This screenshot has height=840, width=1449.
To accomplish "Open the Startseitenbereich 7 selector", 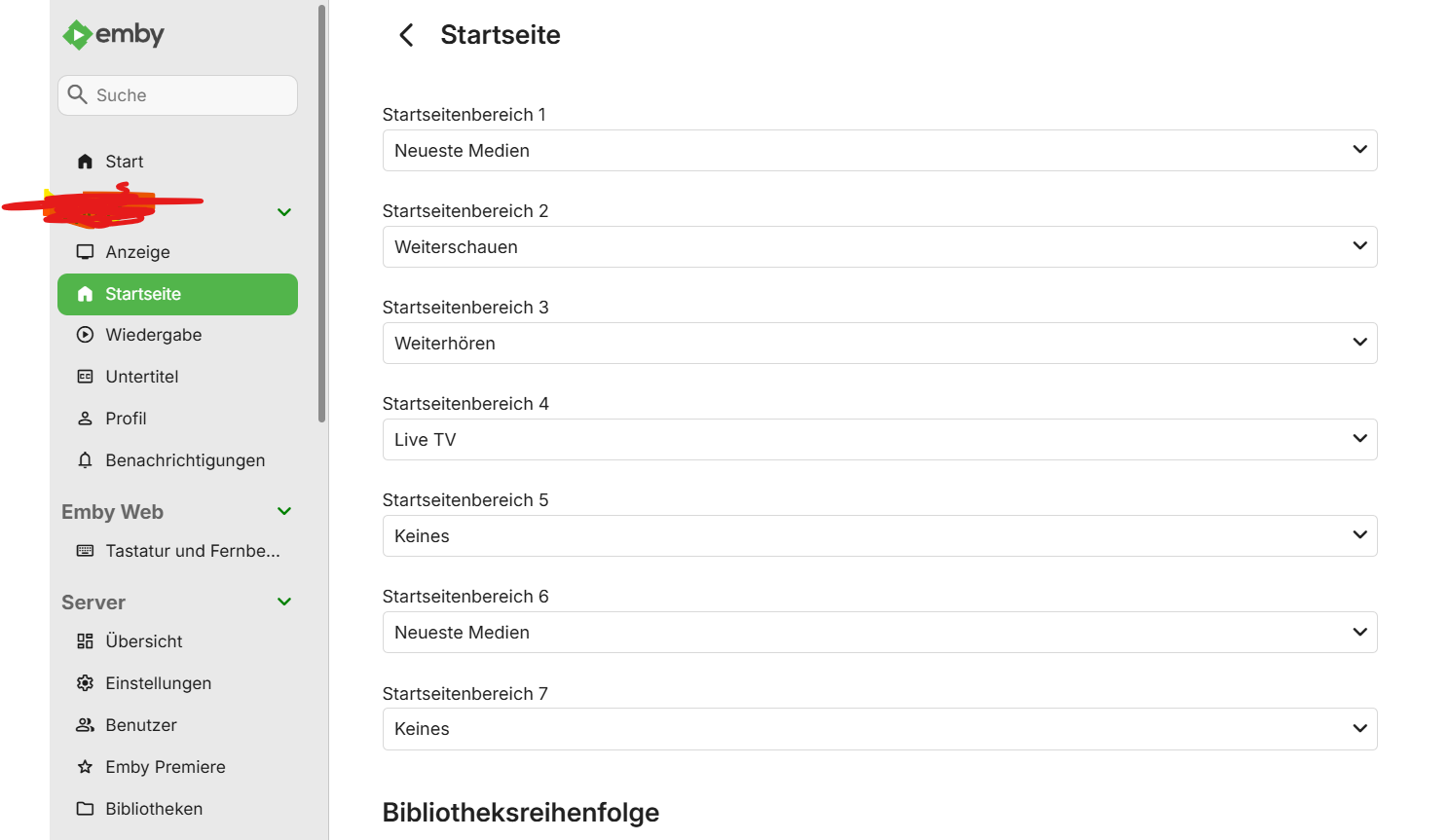I will pos(879,728).
